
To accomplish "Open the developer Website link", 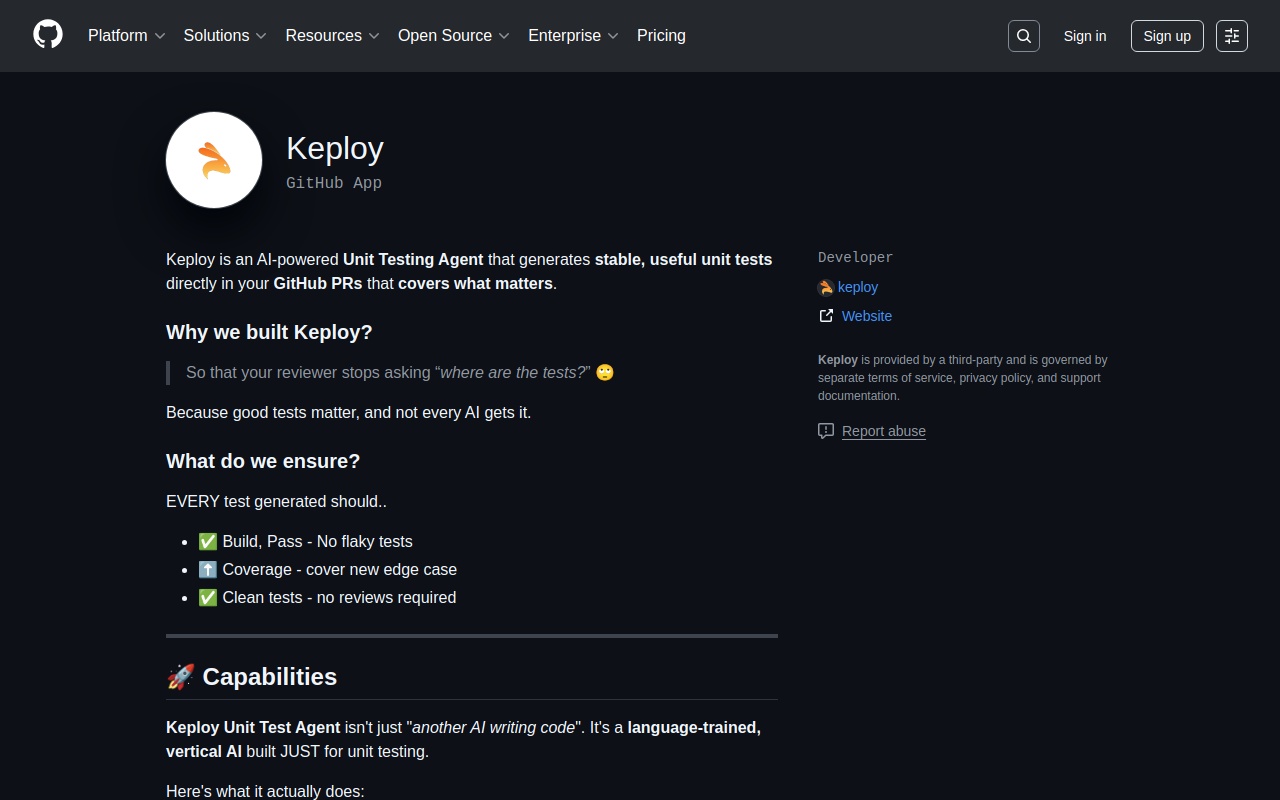I will [867, 316].
